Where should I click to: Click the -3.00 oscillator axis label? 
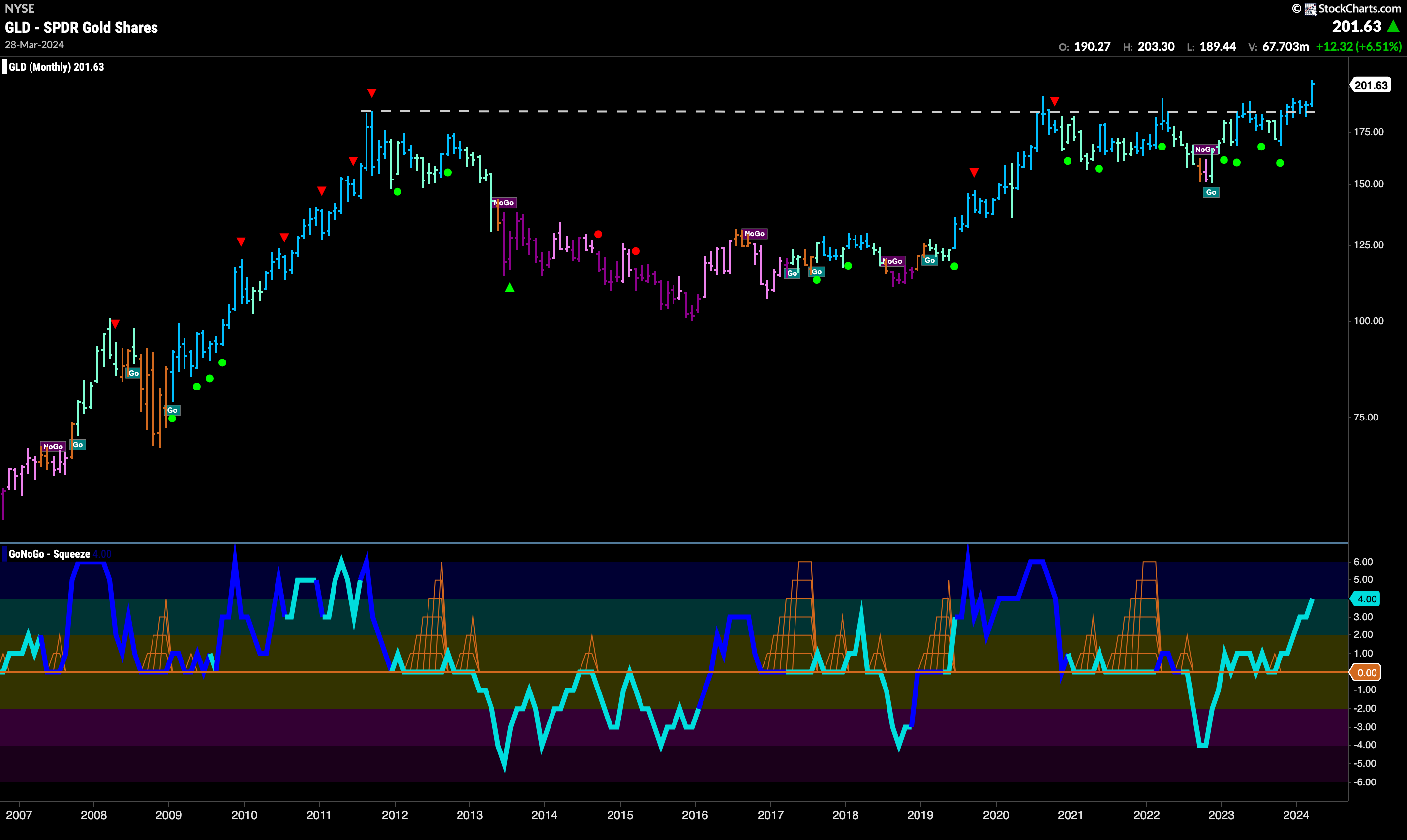(x=1365, y=727)
